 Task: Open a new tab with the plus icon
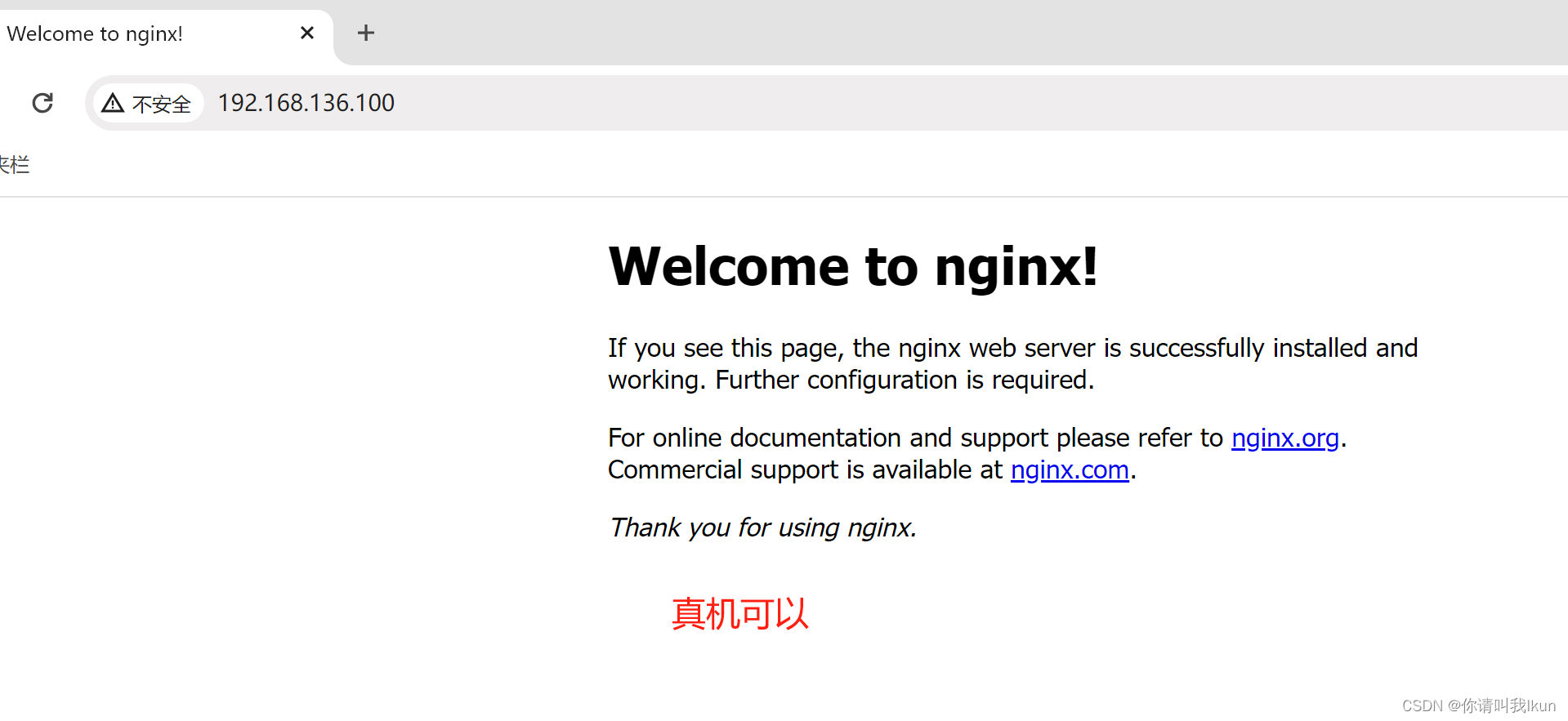pyautogui.click(x=366, y=33)
